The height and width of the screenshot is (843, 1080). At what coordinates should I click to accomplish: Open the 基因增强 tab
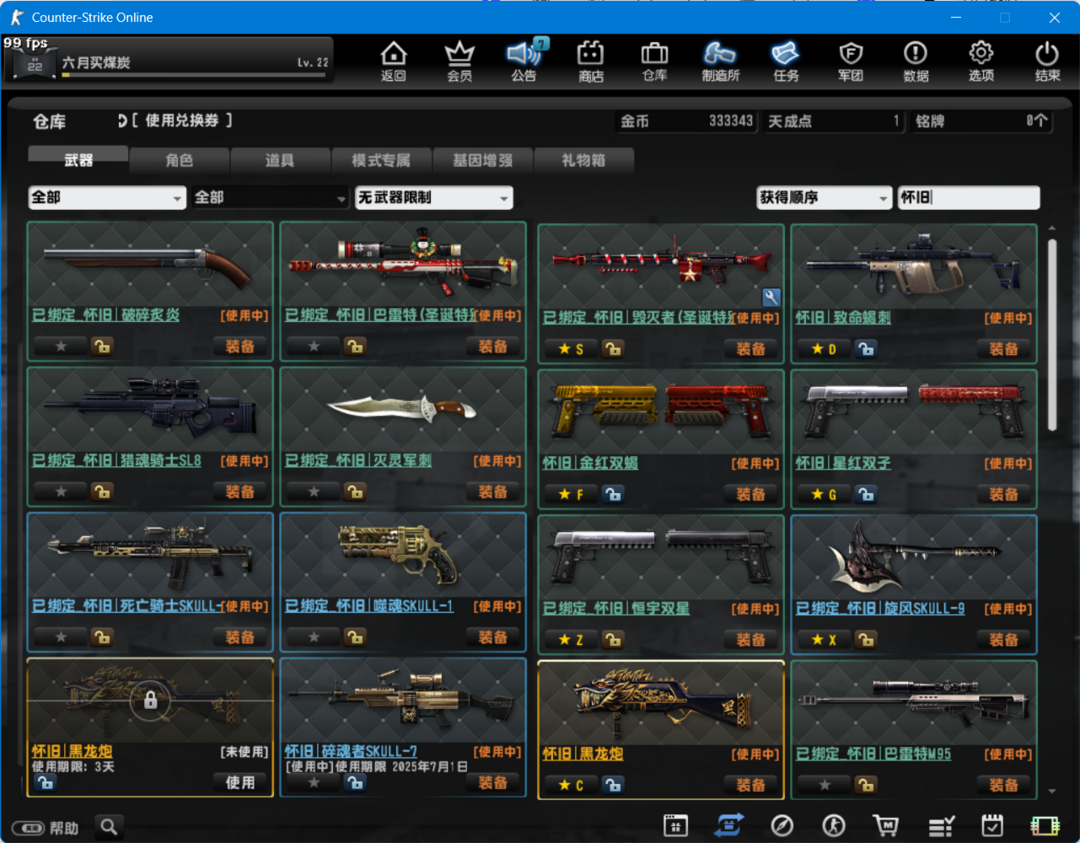482,160
